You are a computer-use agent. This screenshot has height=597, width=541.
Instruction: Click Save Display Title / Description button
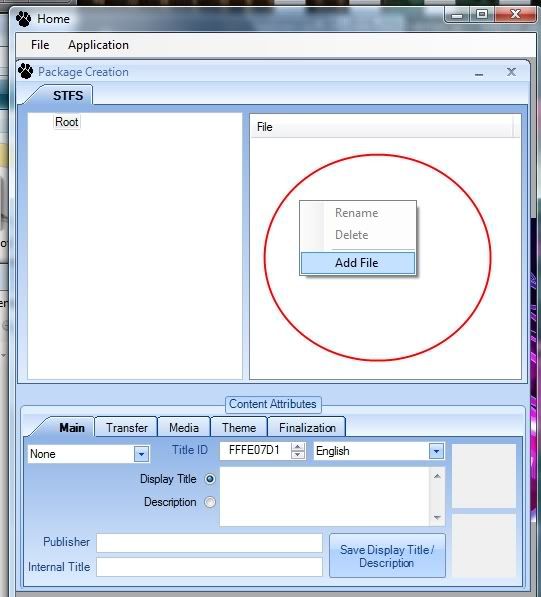point(387,556)
